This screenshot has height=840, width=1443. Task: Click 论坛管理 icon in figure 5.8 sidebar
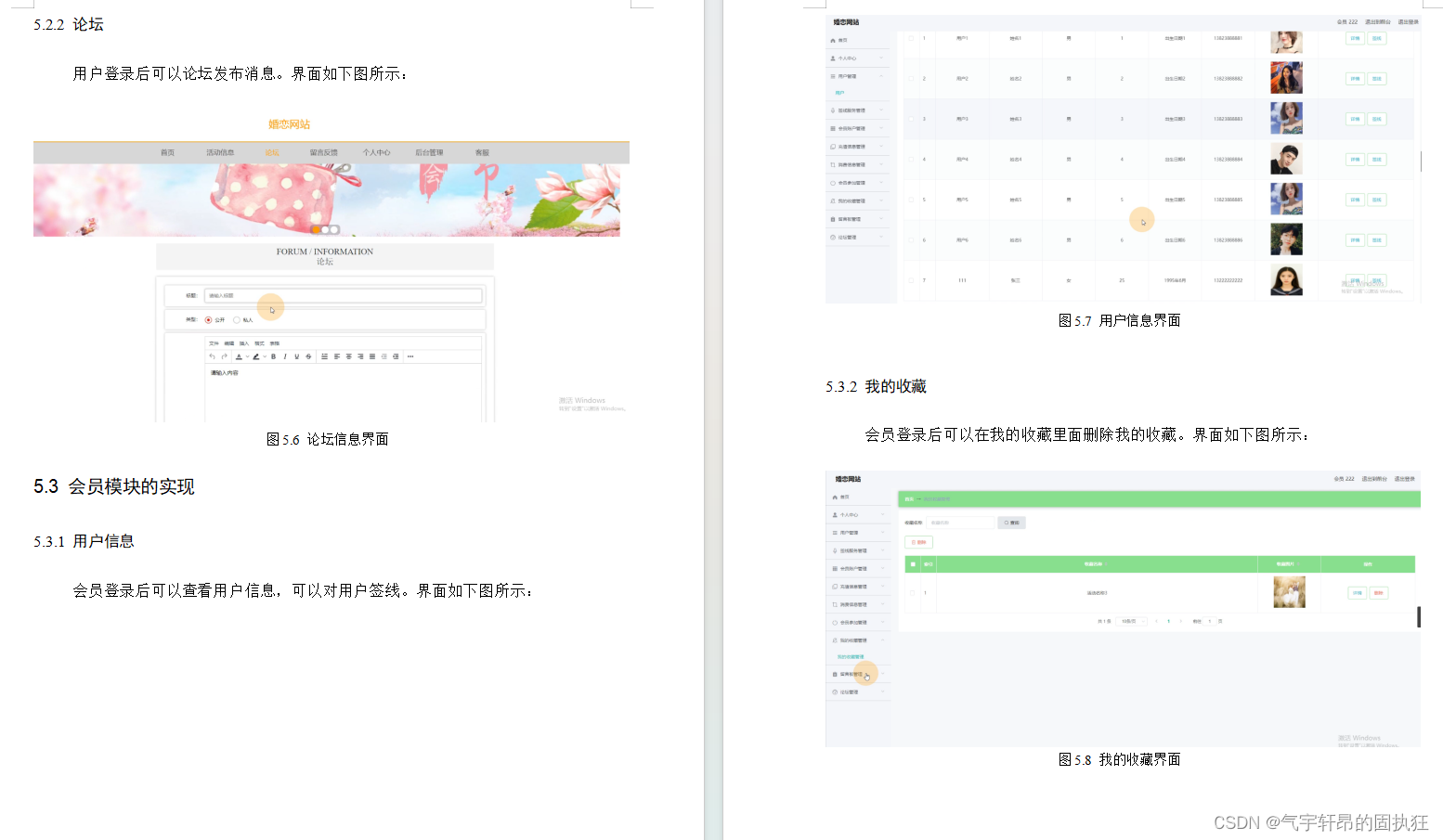point(835,692)
